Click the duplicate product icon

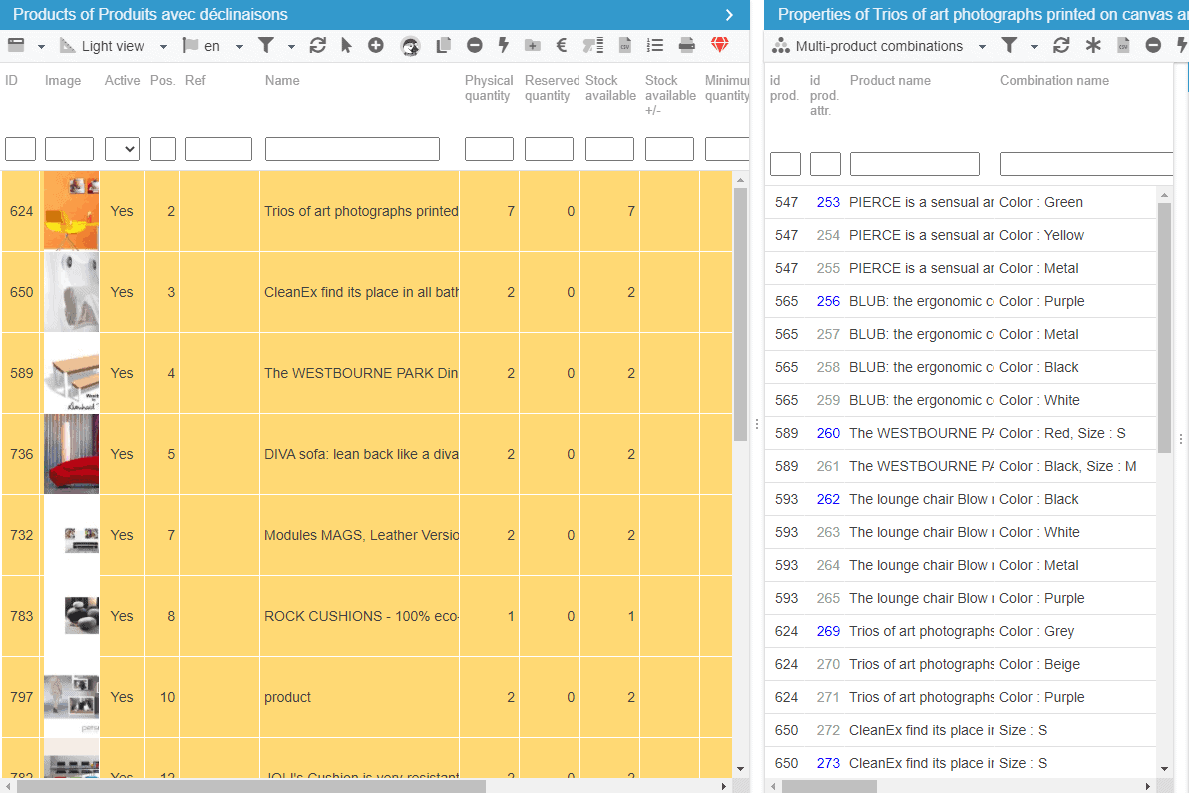(x=444, y=46)
